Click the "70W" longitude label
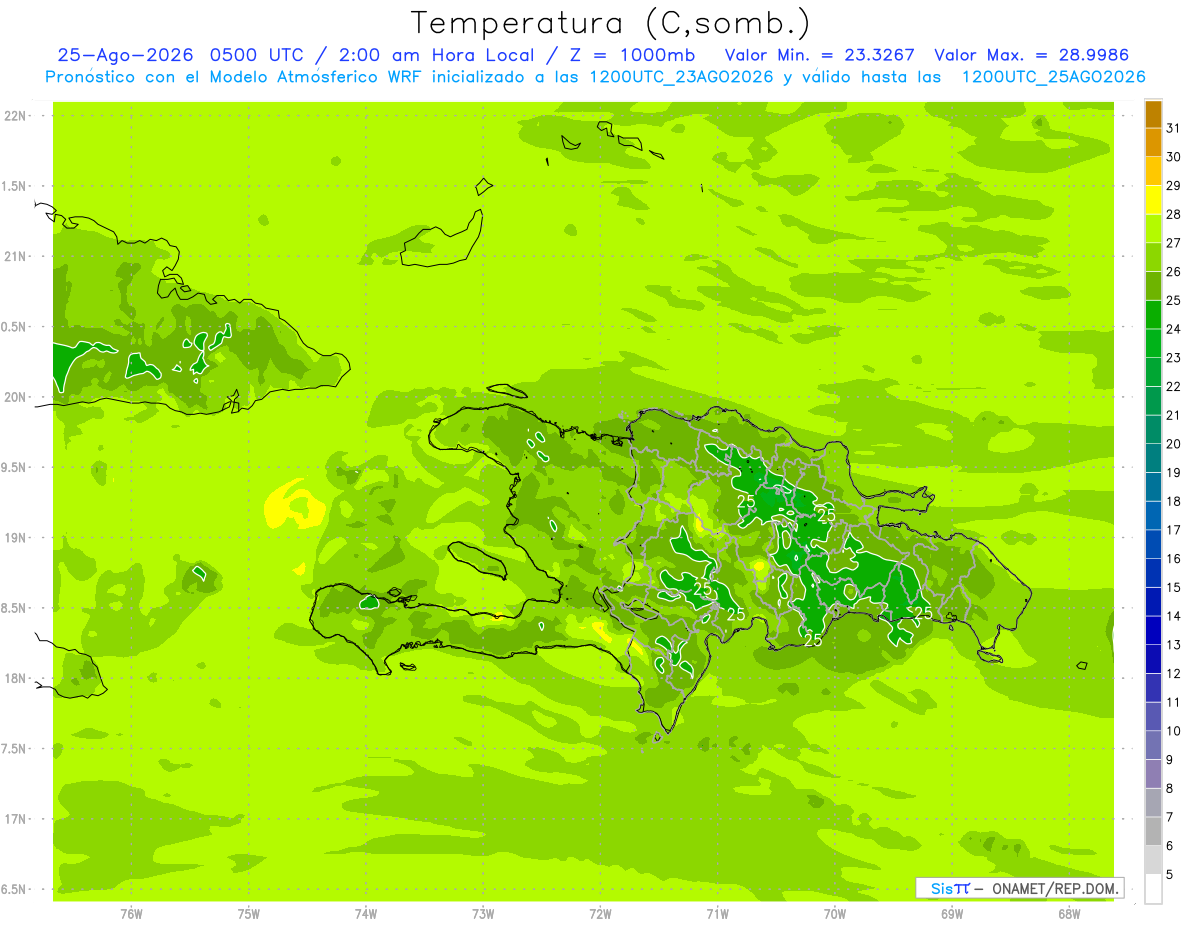Viewport: 1200px width, 927px height. click(x=835, y=912)
